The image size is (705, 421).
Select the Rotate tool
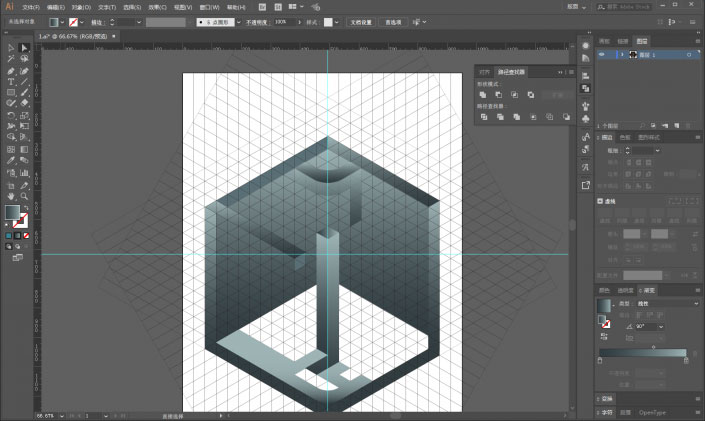click(11, 115)
